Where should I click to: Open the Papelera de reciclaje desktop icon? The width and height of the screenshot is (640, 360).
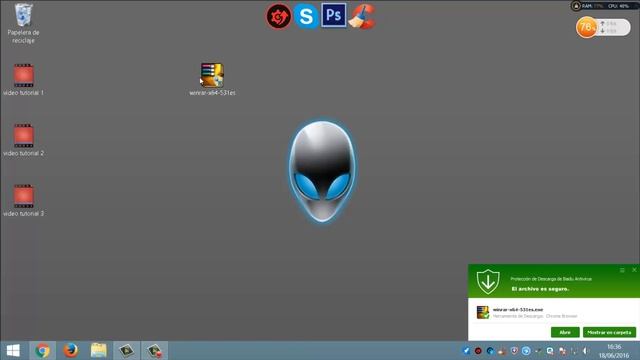[x=23, y=23]
